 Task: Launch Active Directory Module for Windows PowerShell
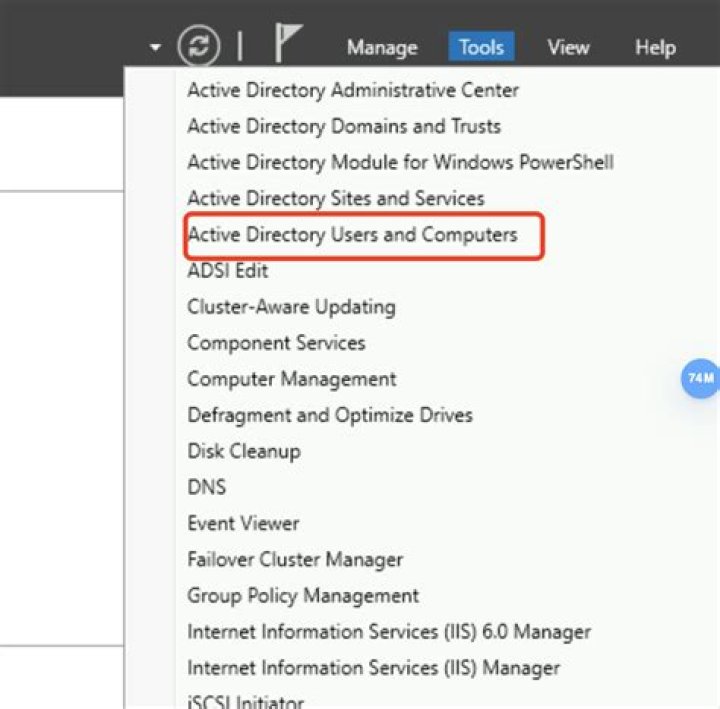(400, 162)
